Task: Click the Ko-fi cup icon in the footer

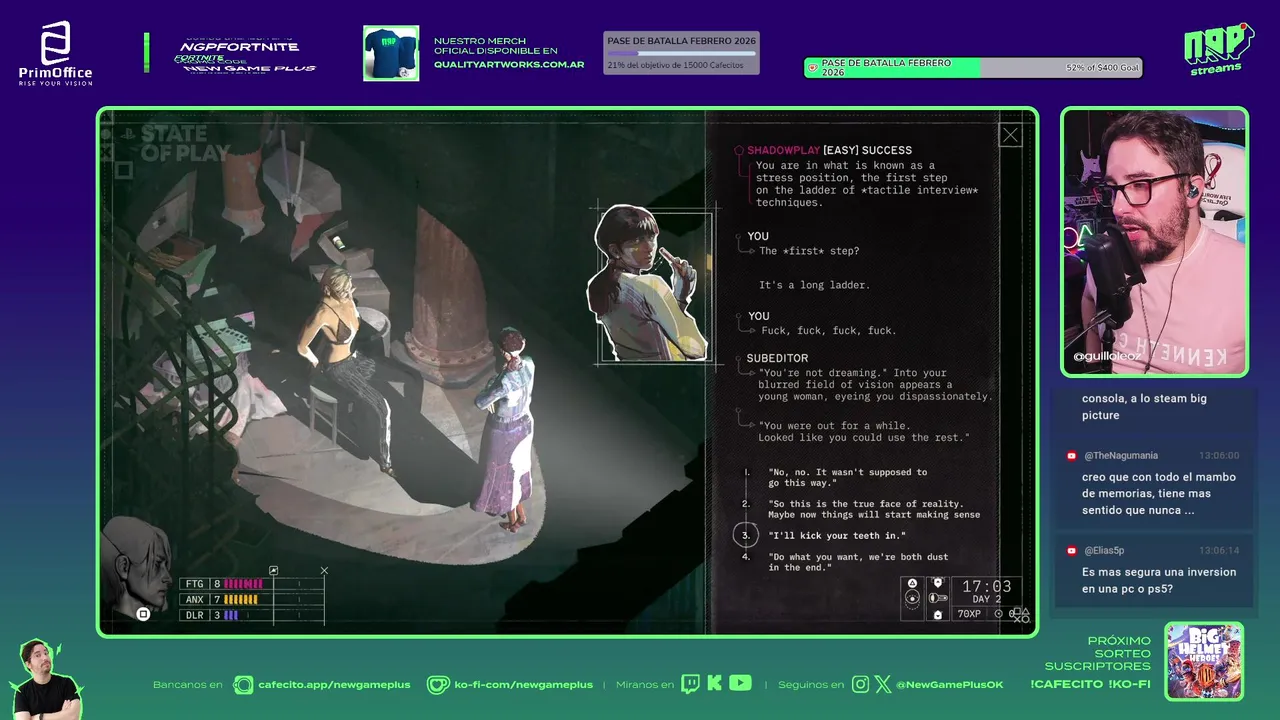Action: 438,685
